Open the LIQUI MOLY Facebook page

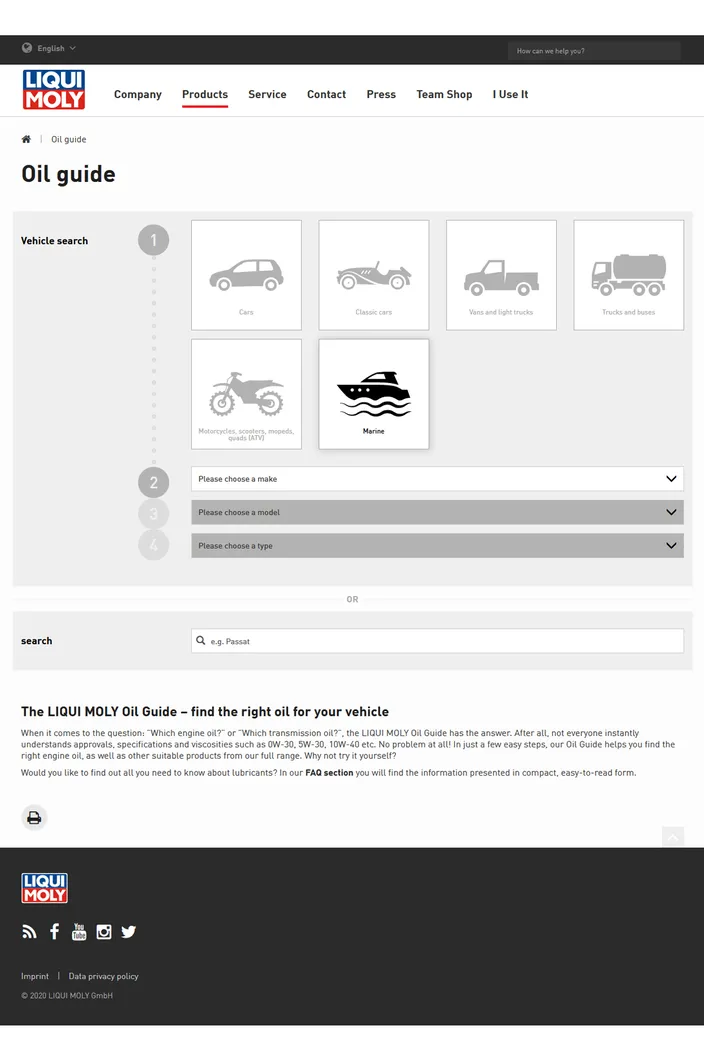coord(55,931)
